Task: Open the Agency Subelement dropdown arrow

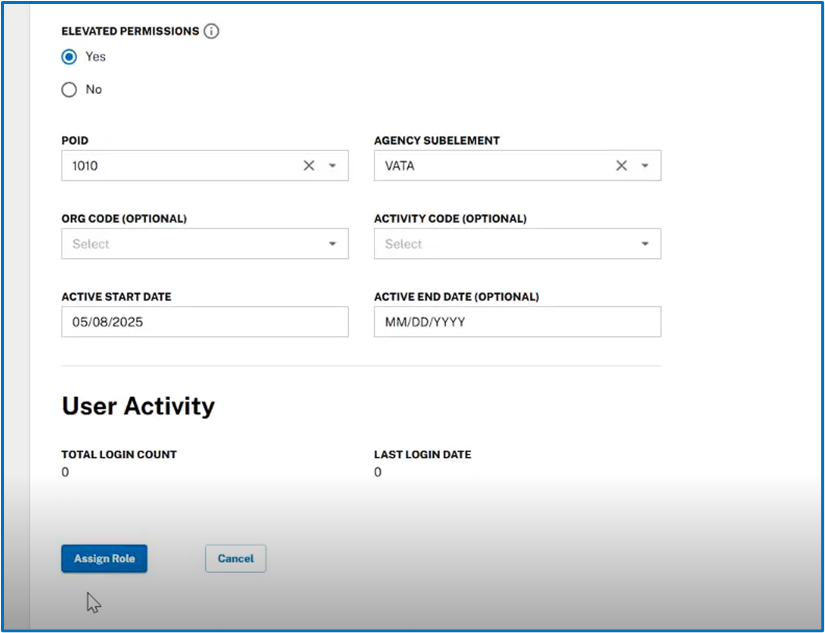Action: pyautogui.click(x=645, y=165)
